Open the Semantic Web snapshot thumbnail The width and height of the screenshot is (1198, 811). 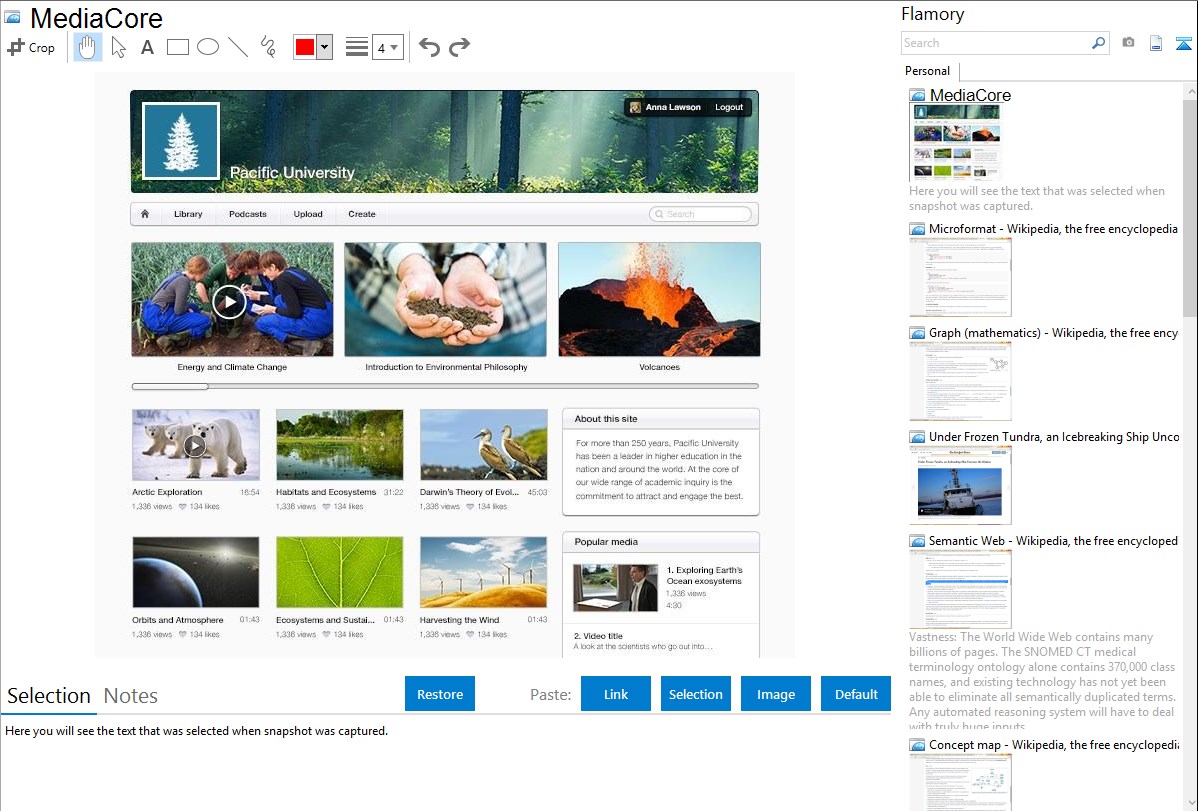click(x=960, y=589)
